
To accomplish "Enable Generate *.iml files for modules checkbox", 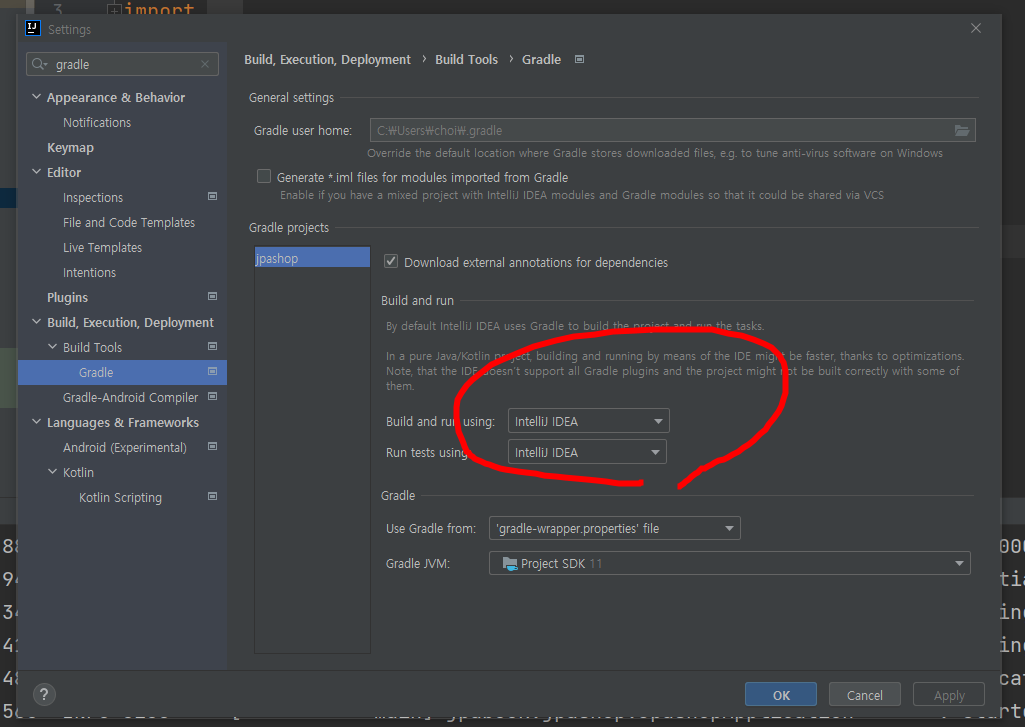I will (264, 177).
